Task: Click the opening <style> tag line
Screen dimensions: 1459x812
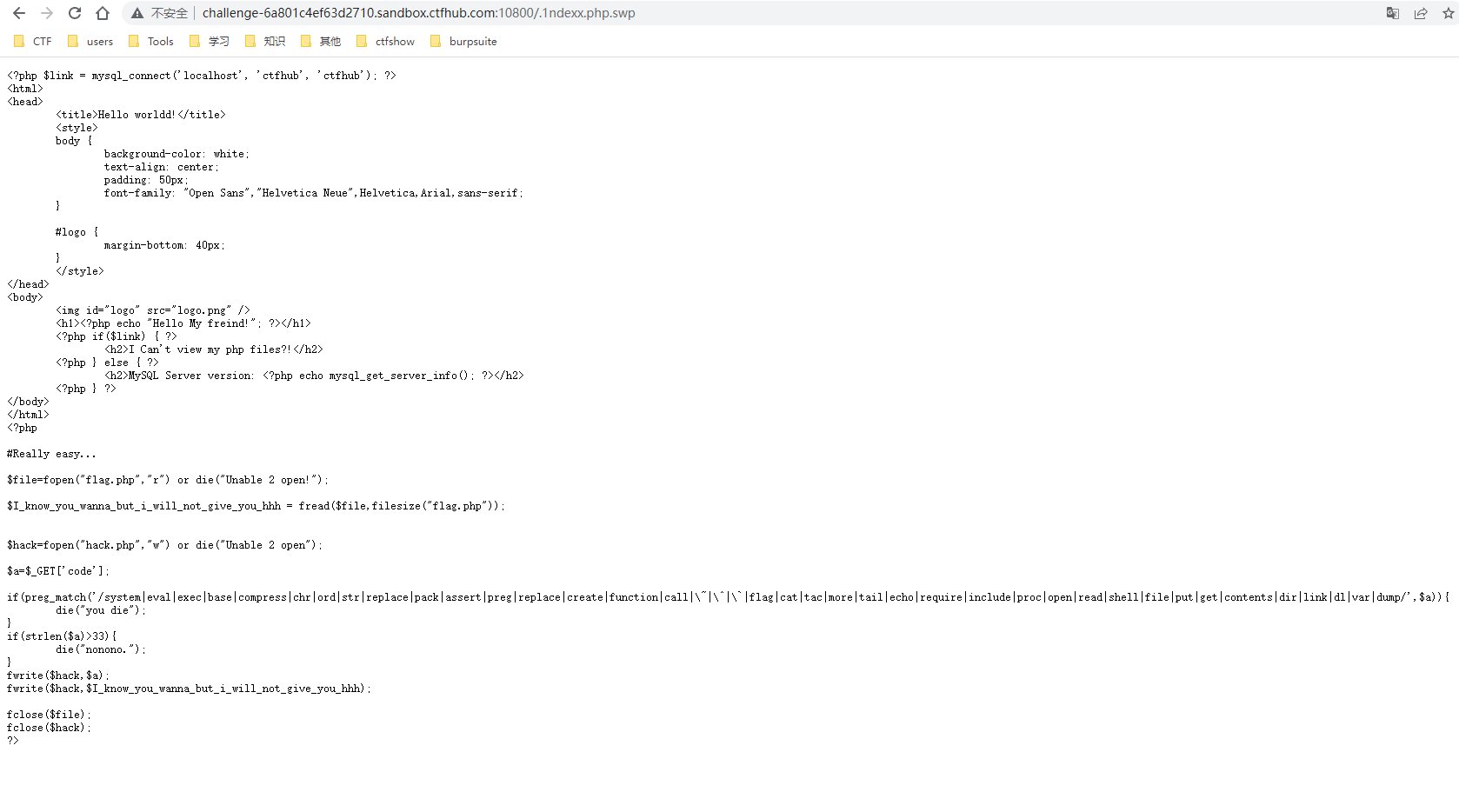Action: (77, 128)
